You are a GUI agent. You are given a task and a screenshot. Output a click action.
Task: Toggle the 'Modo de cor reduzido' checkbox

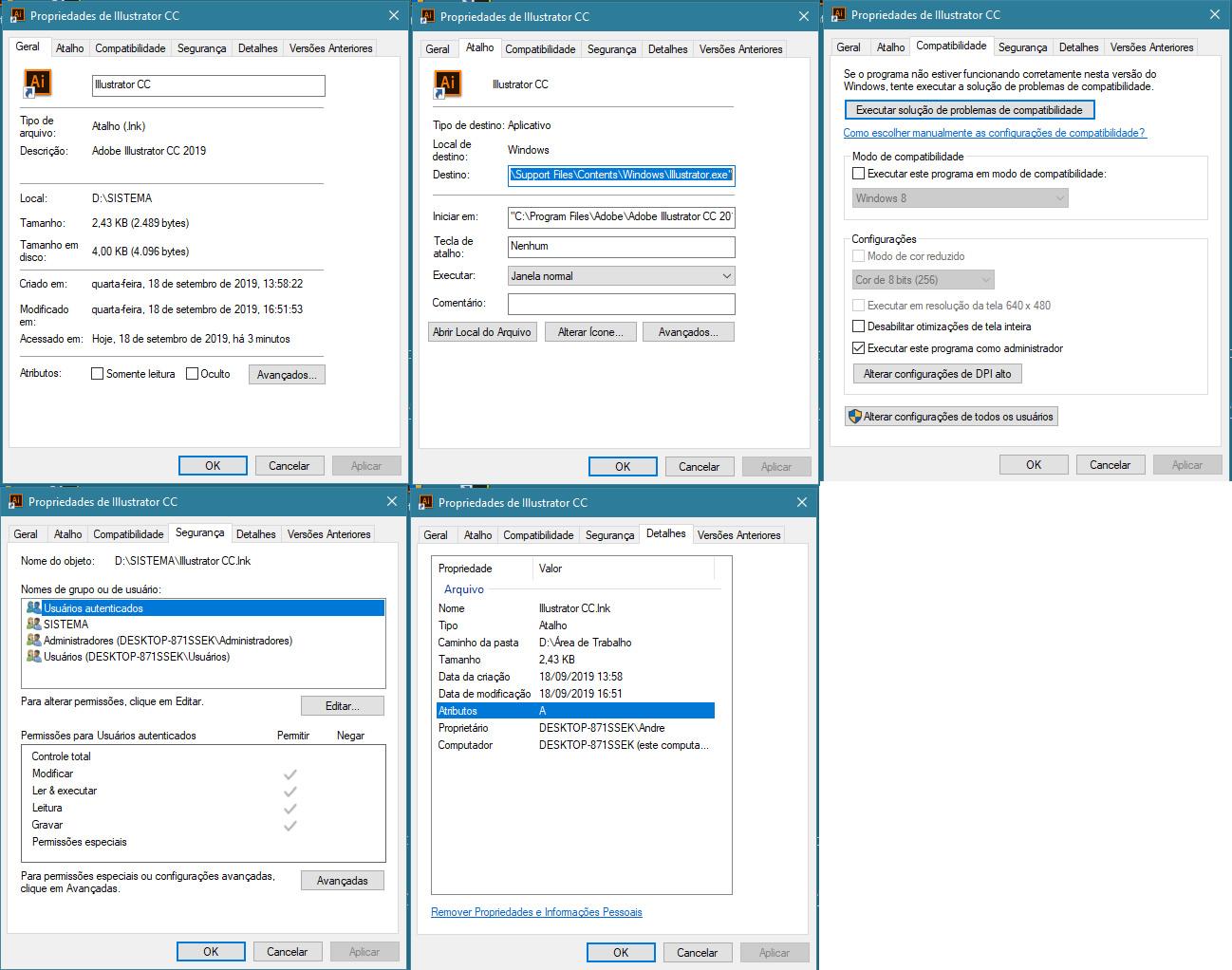859,256
